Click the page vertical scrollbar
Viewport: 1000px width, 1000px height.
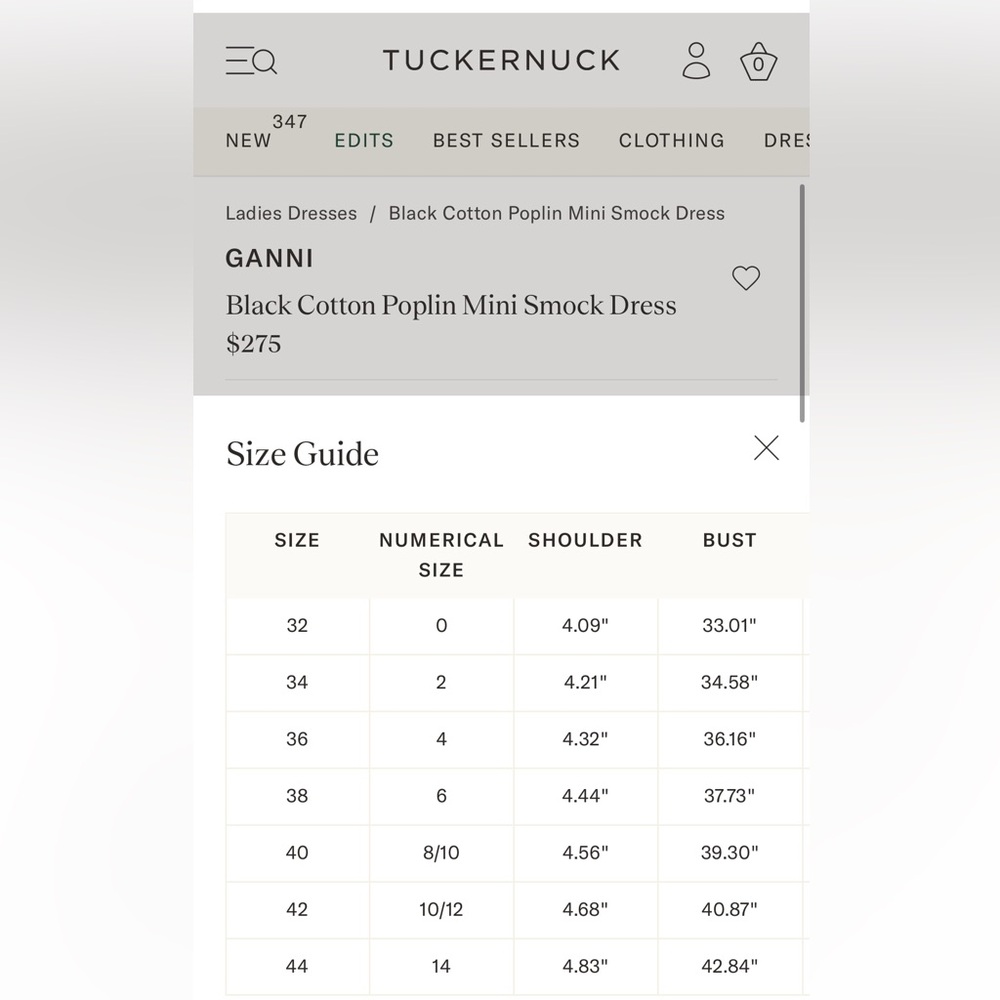802,303
